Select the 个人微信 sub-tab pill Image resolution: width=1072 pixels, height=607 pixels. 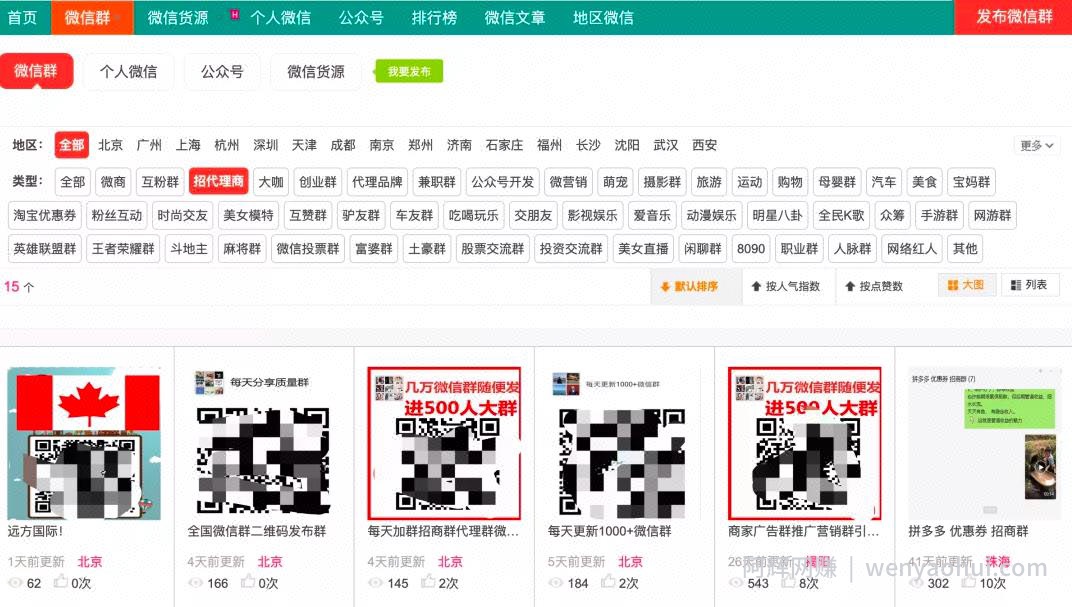tap(129, 71)
